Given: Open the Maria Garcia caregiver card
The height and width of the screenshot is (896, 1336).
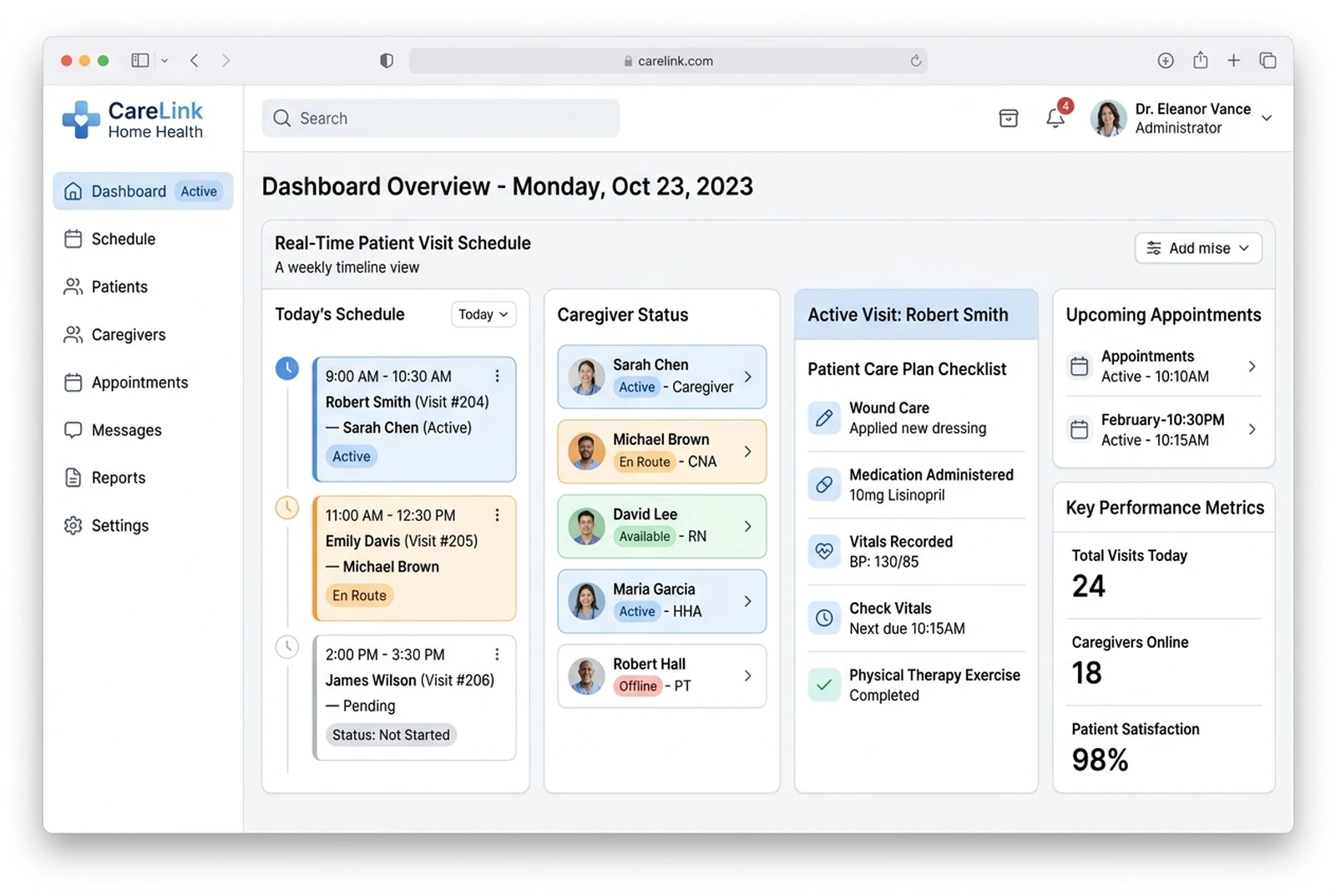Looking at the screenshot, I should point(661,601).
